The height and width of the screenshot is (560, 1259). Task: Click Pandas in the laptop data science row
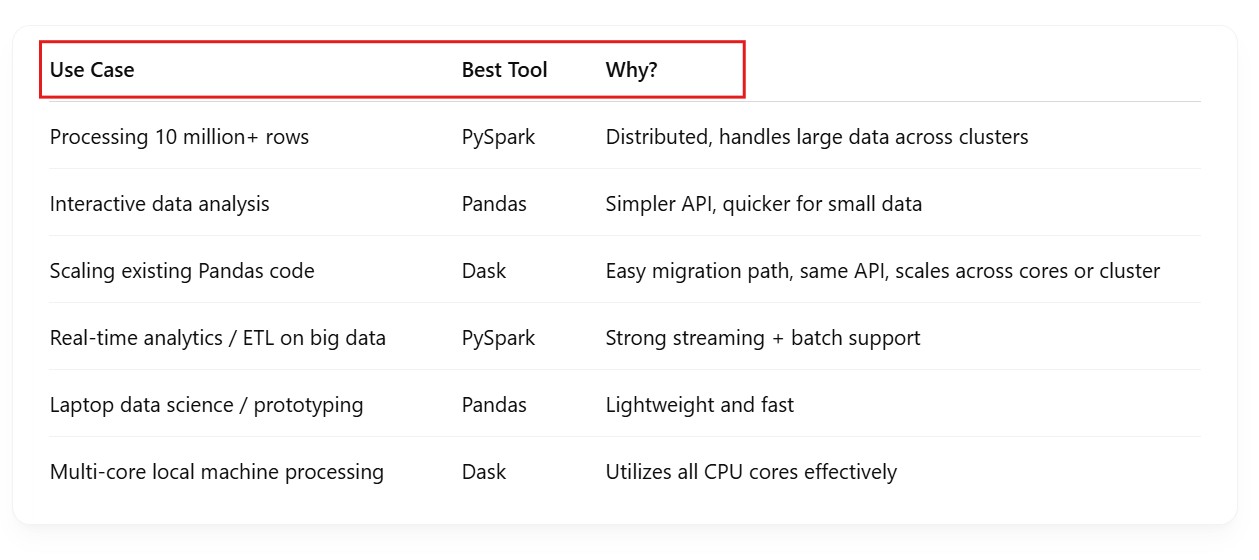[494, 405]
